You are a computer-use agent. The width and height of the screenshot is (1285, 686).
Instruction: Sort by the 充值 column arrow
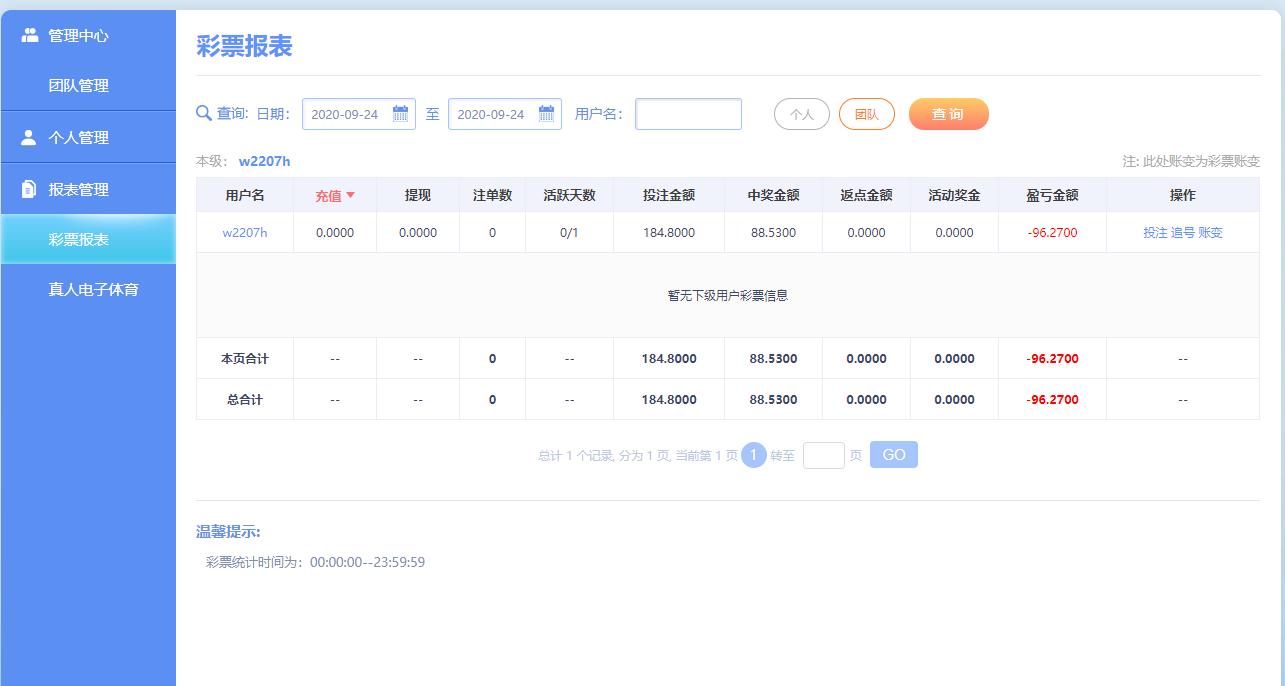[x=350, y=195]
